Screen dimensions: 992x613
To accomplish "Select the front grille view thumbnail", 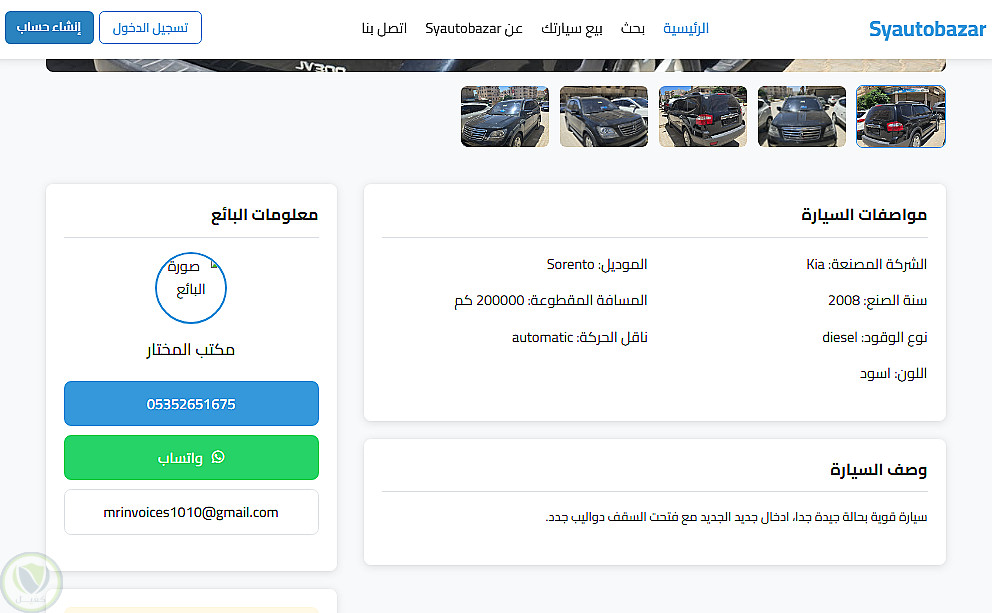I will click(802, 116).
